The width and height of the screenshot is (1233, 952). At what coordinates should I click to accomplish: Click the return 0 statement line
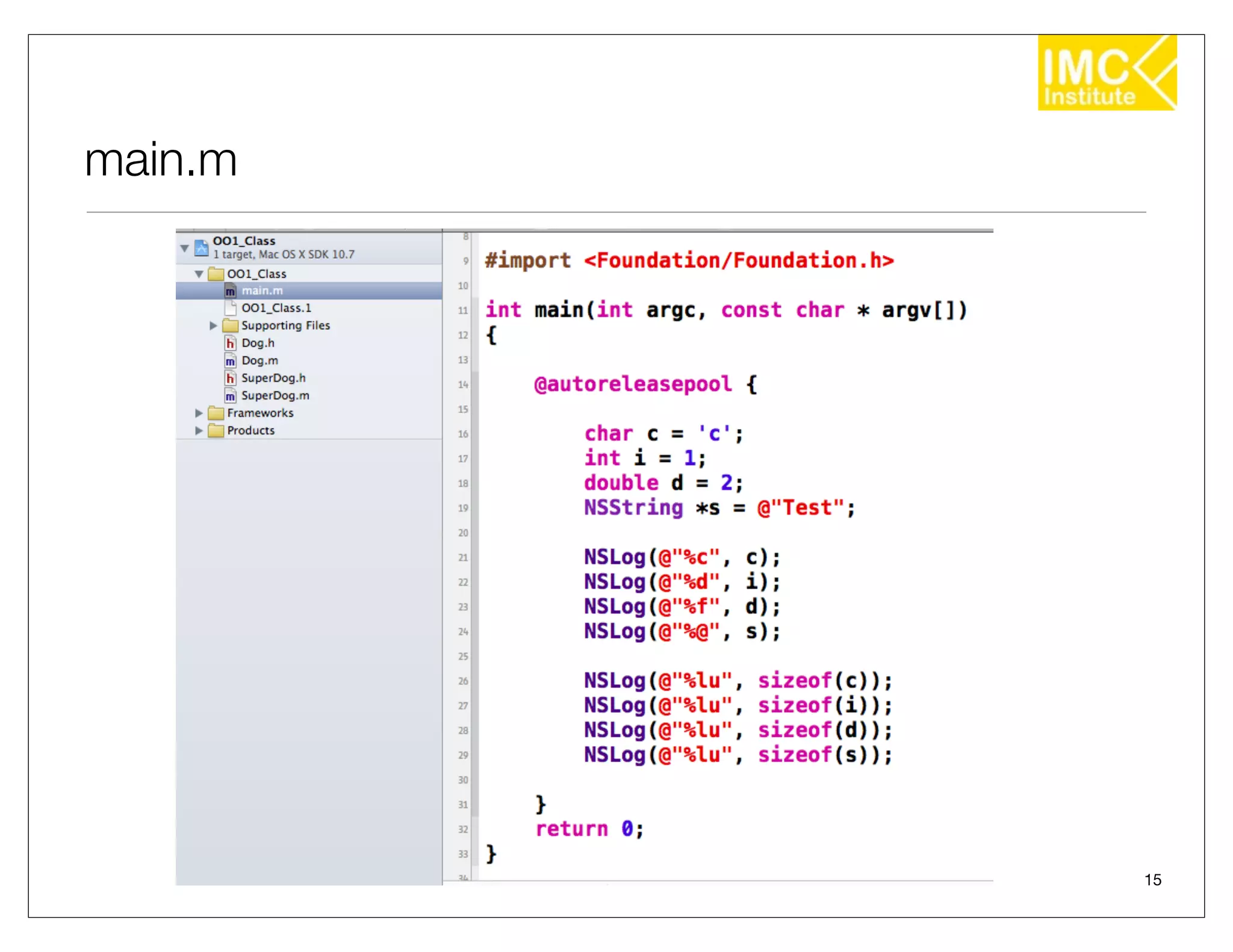click(589, 829)
